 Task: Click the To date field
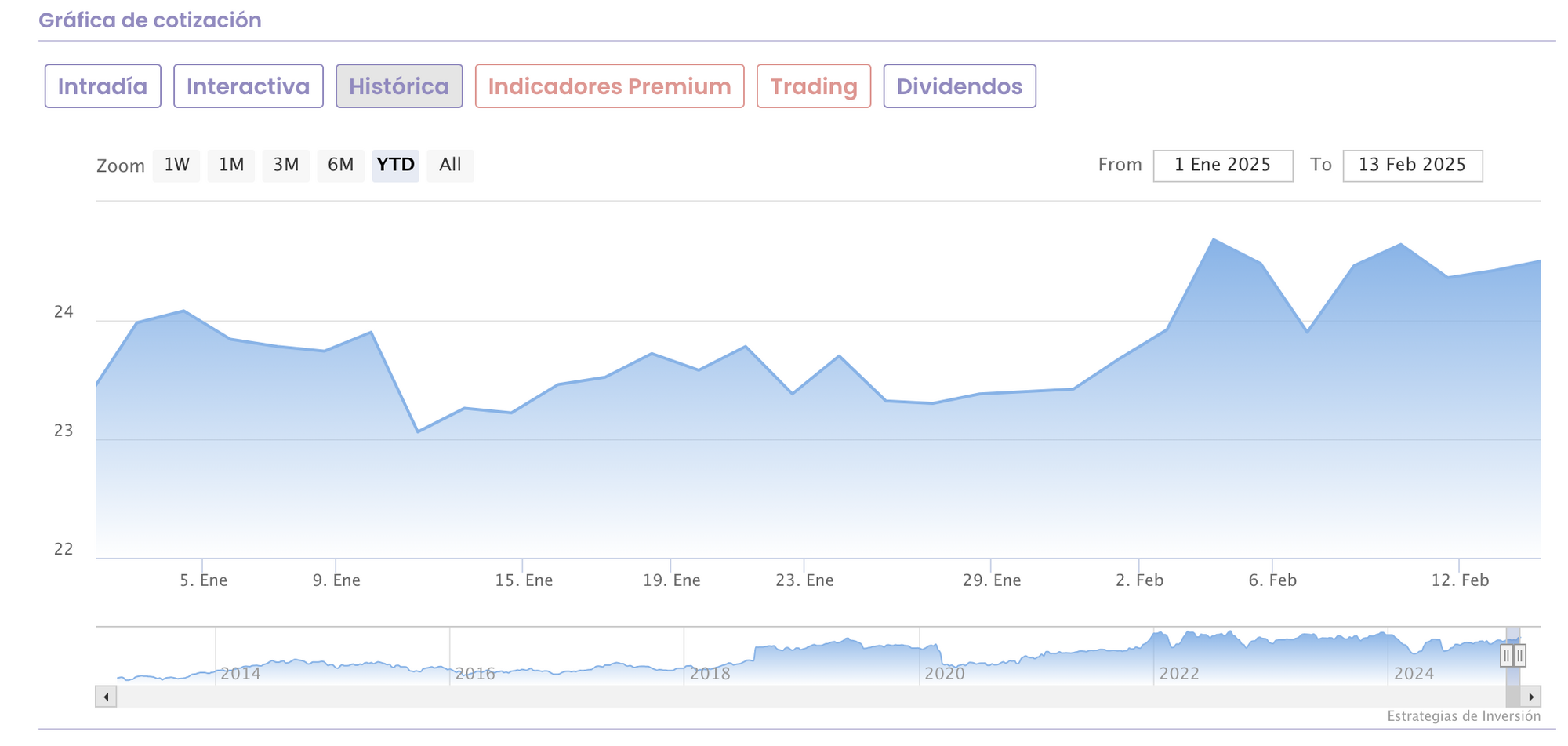pos(1412,166)
